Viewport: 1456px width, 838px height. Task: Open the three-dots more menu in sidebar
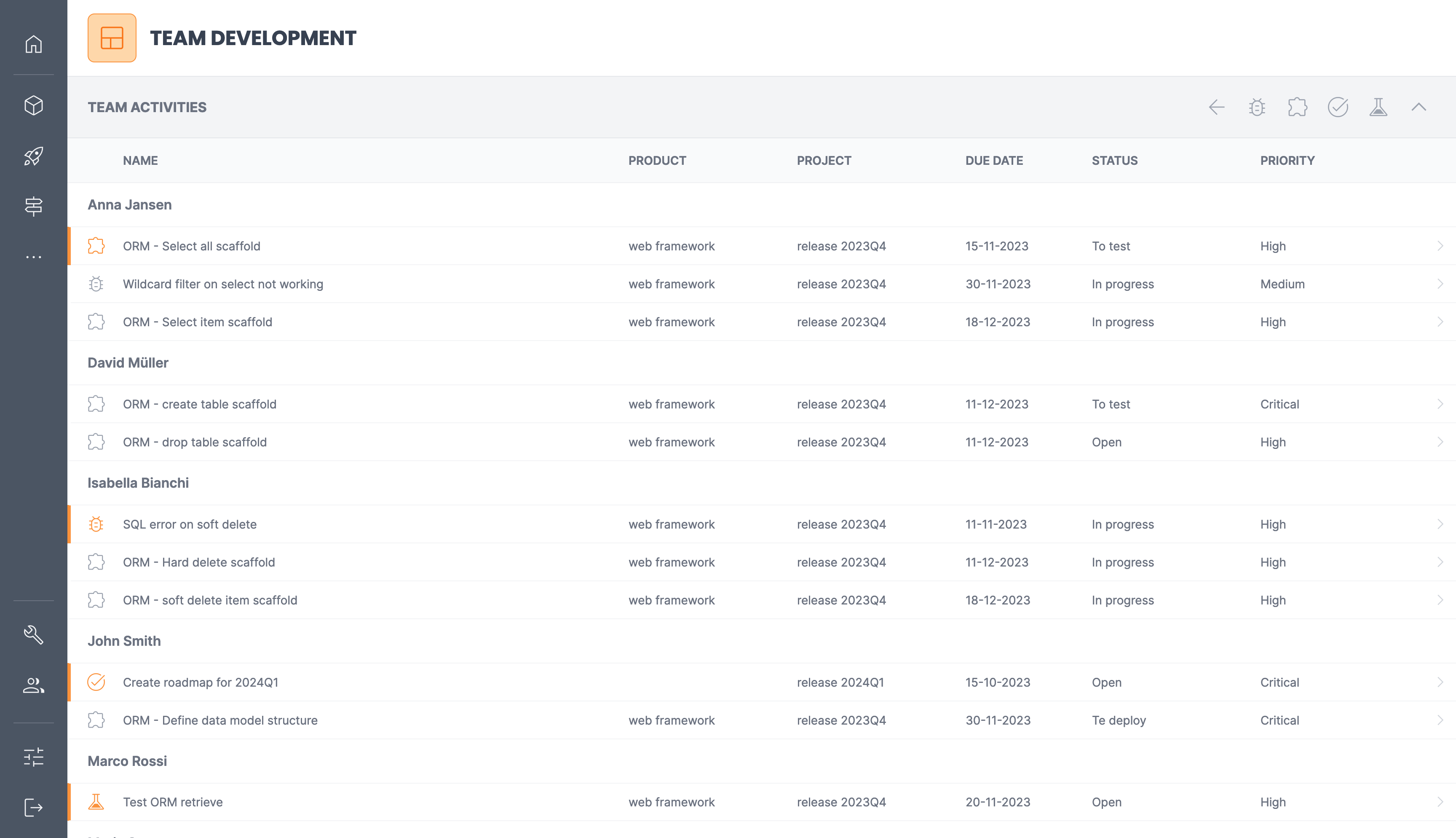(33, 257)
